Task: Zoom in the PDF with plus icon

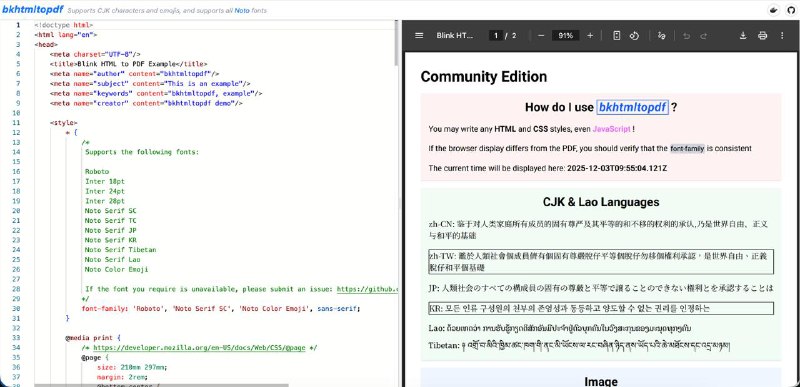Action: click(590, 36)
